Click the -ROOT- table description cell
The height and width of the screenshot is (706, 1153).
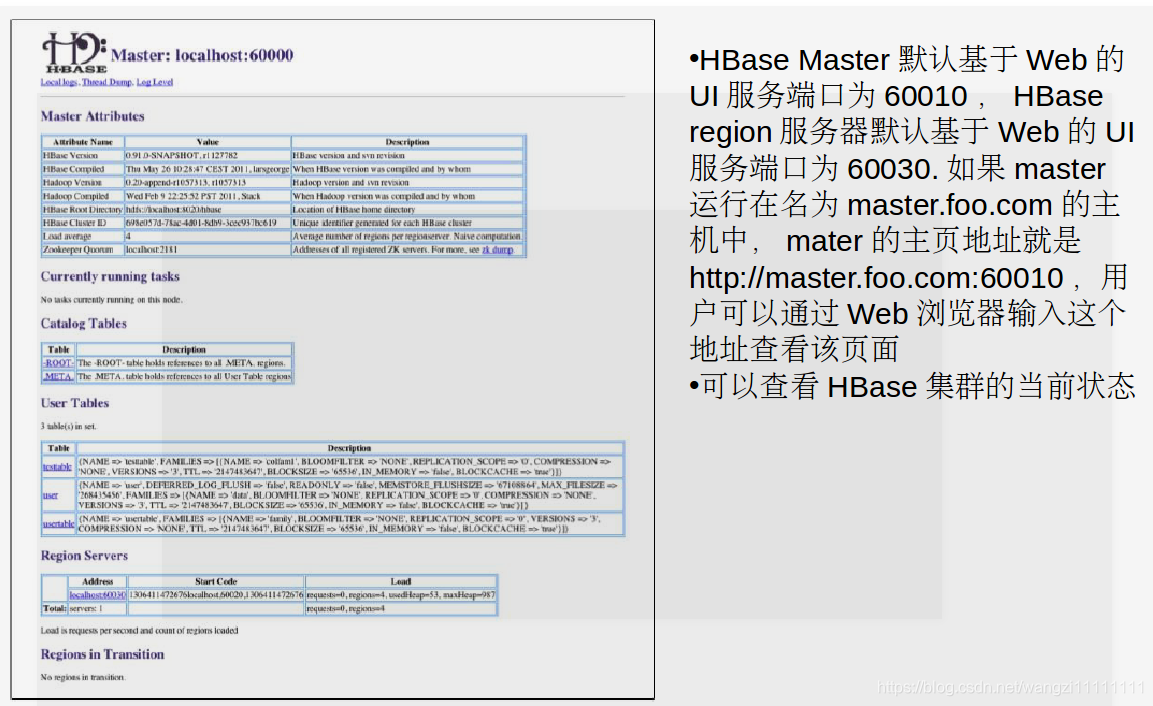tap(184, 363)
